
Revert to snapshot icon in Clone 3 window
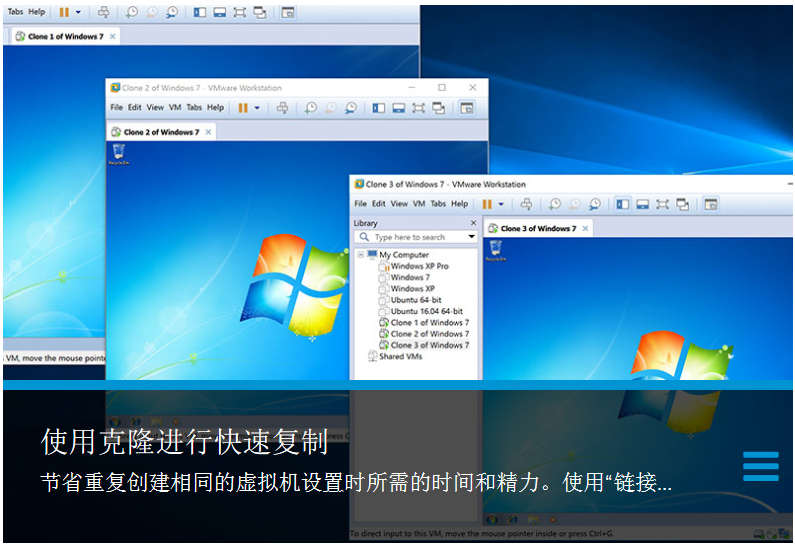(575, 204)
